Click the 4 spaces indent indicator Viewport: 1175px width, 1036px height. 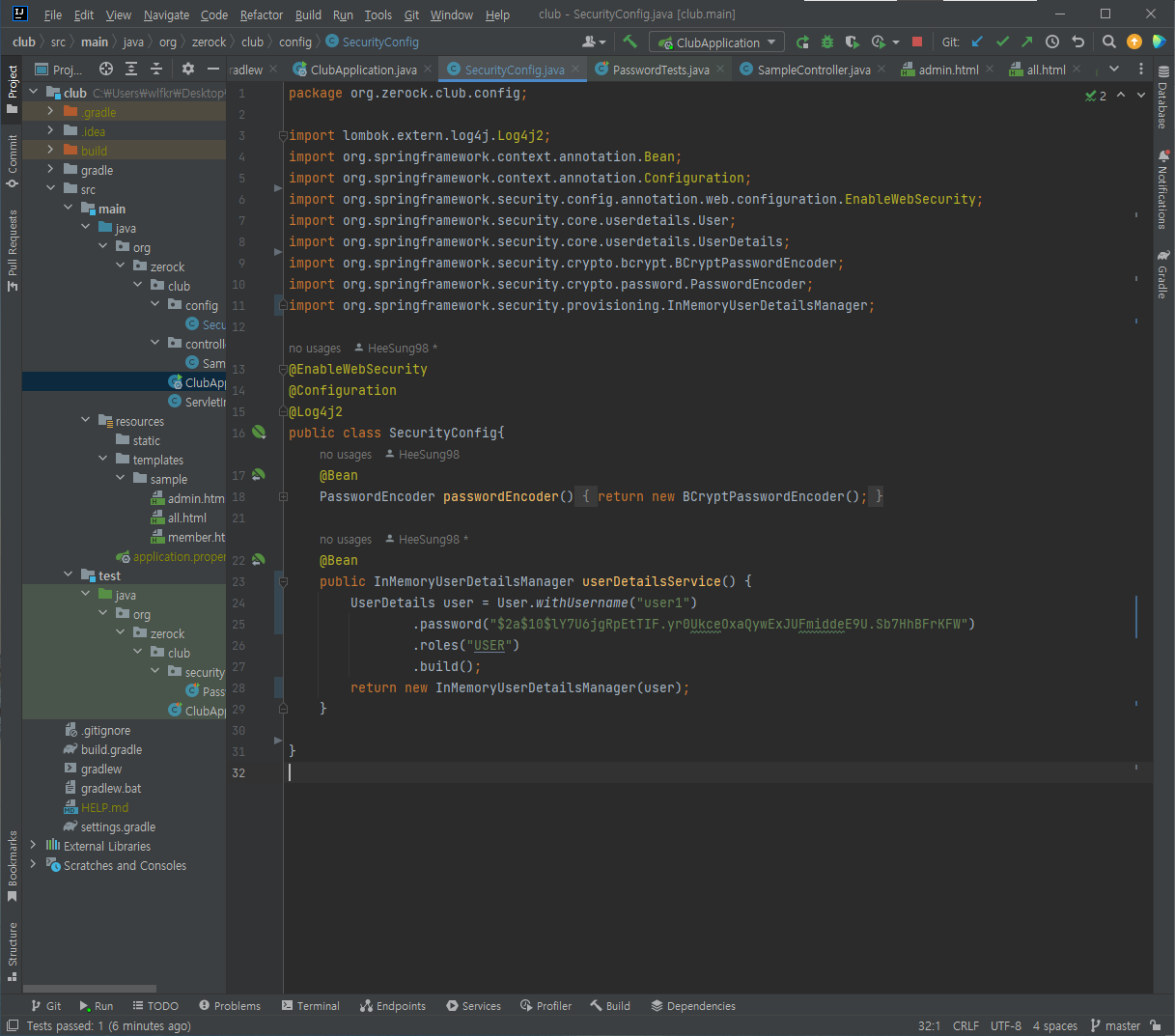point(1054,1025)
